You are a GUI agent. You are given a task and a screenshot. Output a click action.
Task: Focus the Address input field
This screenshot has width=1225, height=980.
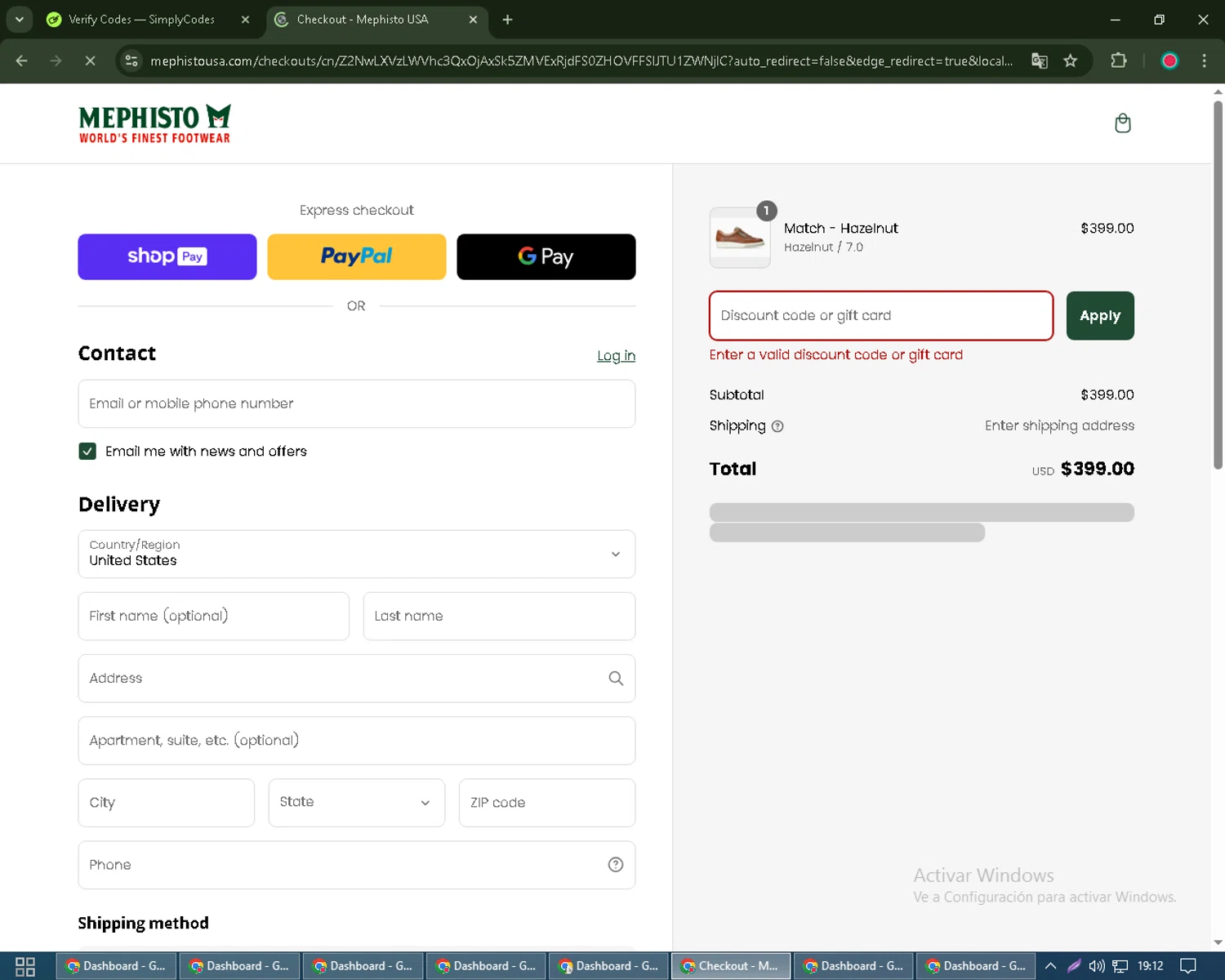coord(357,678)
